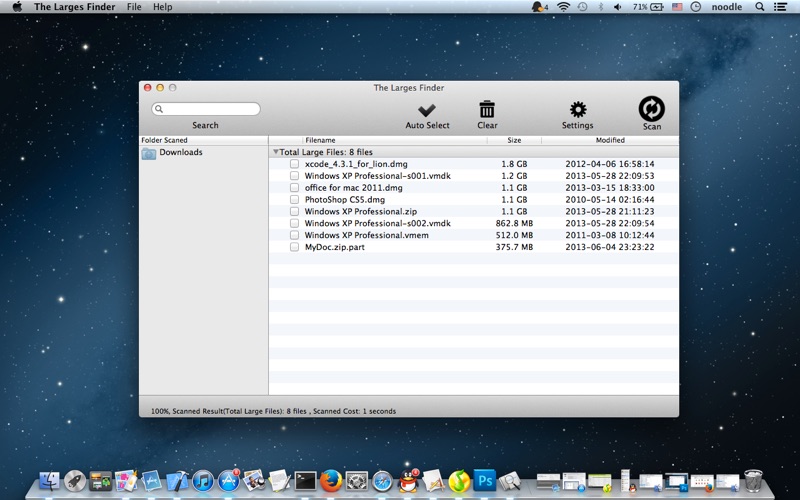Open Launchpad rocket icon in the dock
800x500 pixels.
click(x=75, y=481)
